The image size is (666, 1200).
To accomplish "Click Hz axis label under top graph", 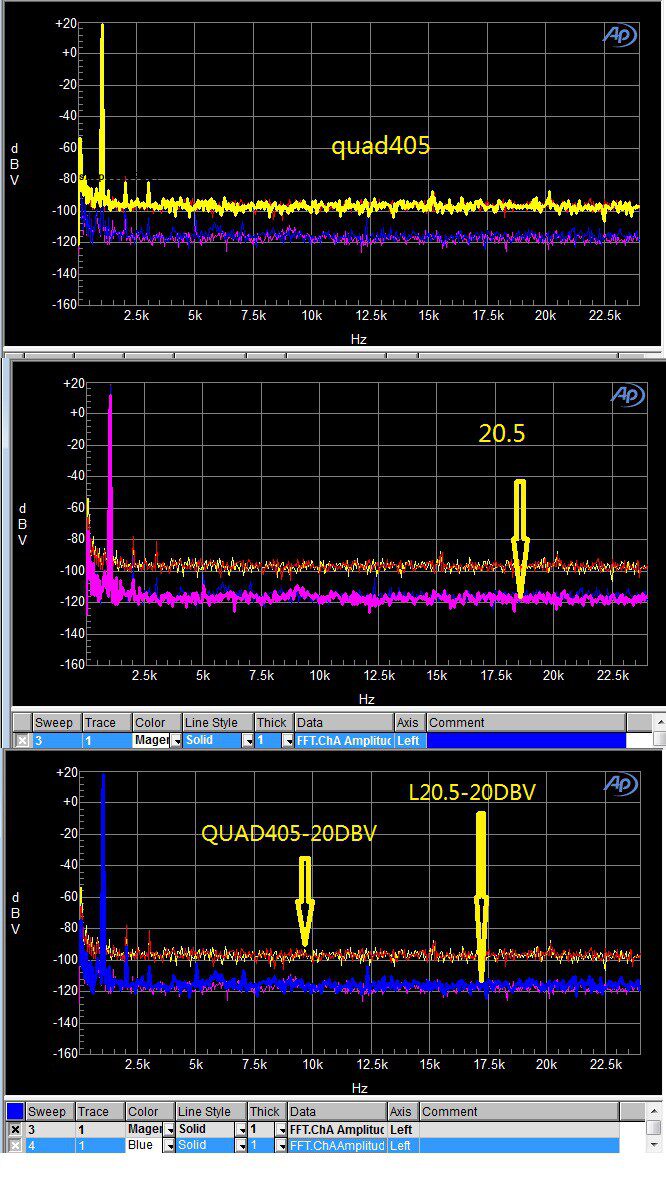I will (x=359, y=339).
